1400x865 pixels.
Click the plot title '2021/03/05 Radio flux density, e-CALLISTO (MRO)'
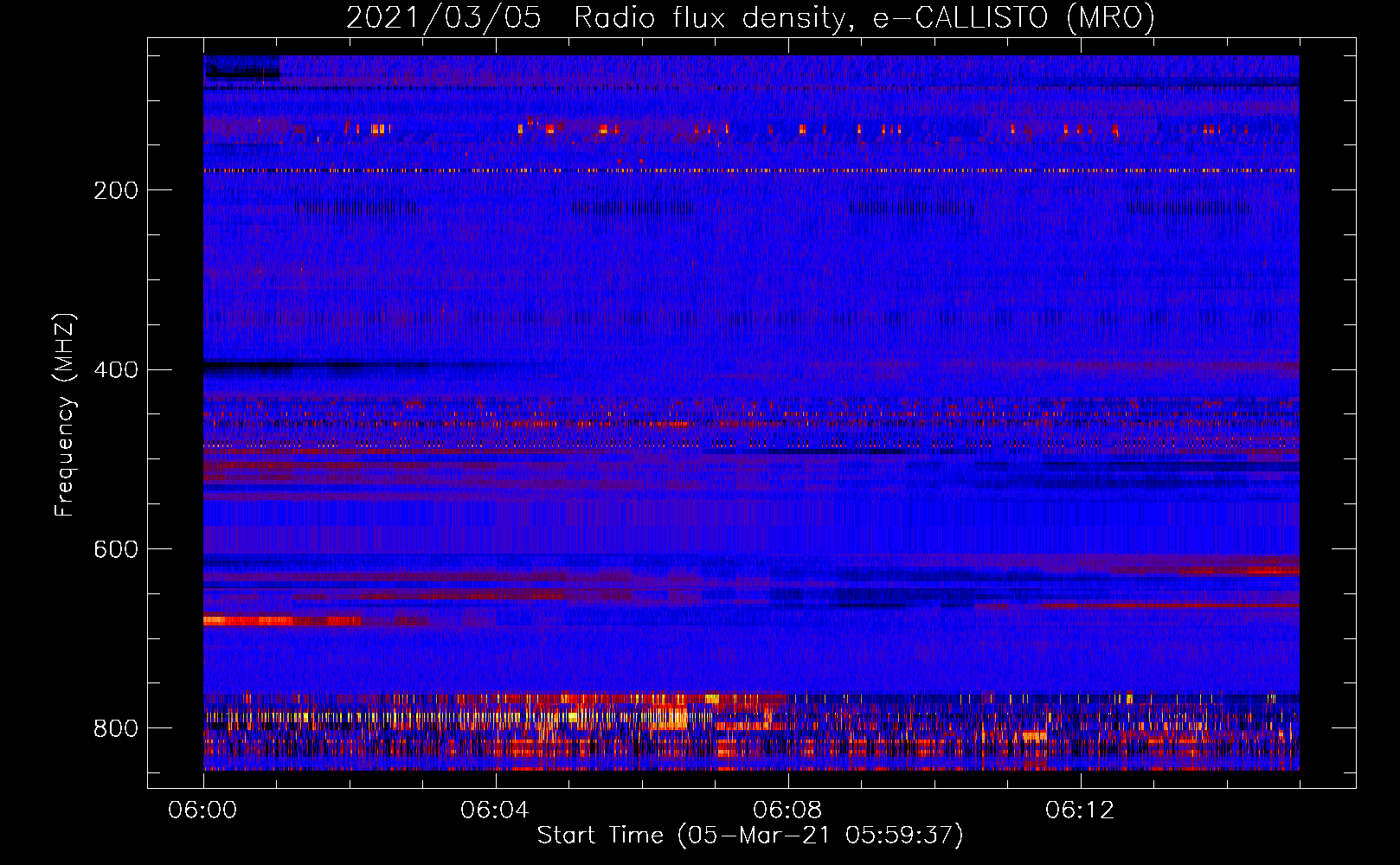pos(750,17)
